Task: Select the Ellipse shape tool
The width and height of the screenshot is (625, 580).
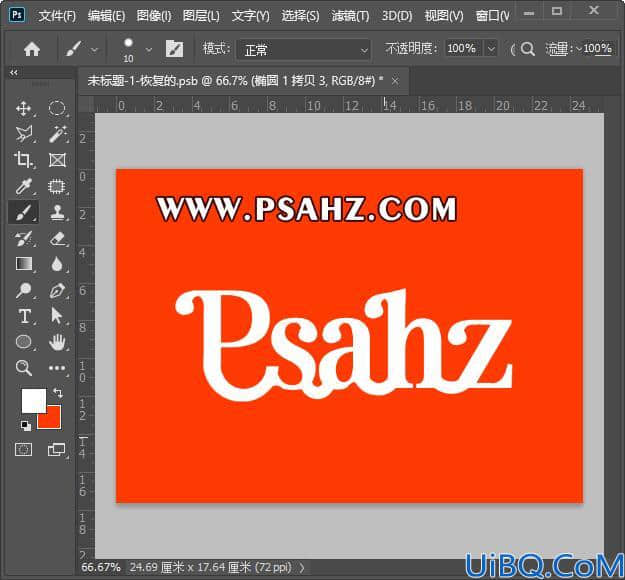Action: [24, 342]
